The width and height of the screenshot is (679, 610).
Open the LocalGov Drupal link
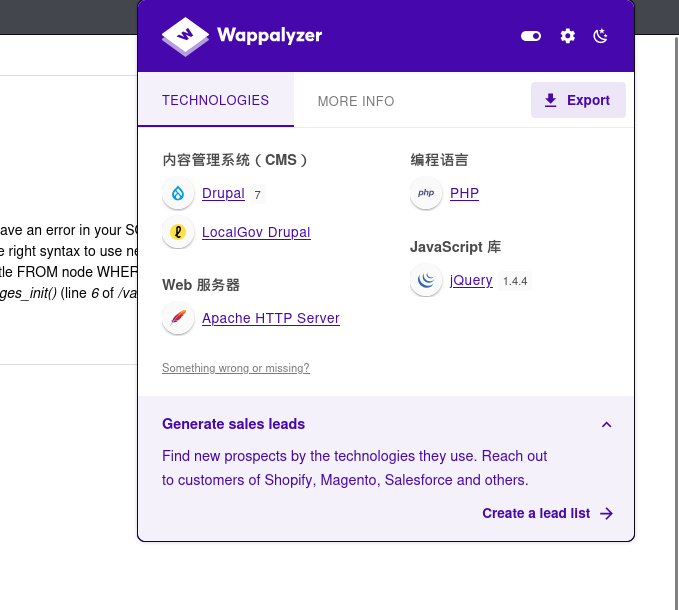click(256, 232)
